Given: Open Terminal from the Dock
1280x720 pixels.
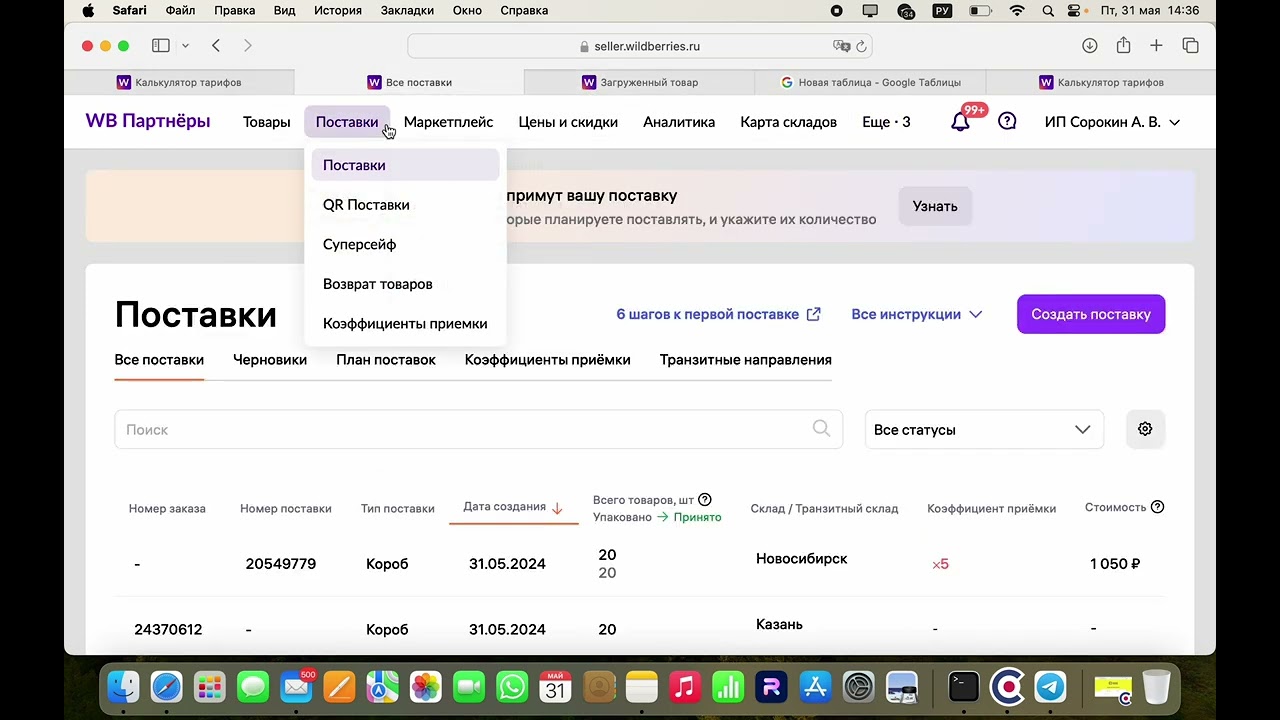Looking at the screenshot, I should [x=964, y=687].
